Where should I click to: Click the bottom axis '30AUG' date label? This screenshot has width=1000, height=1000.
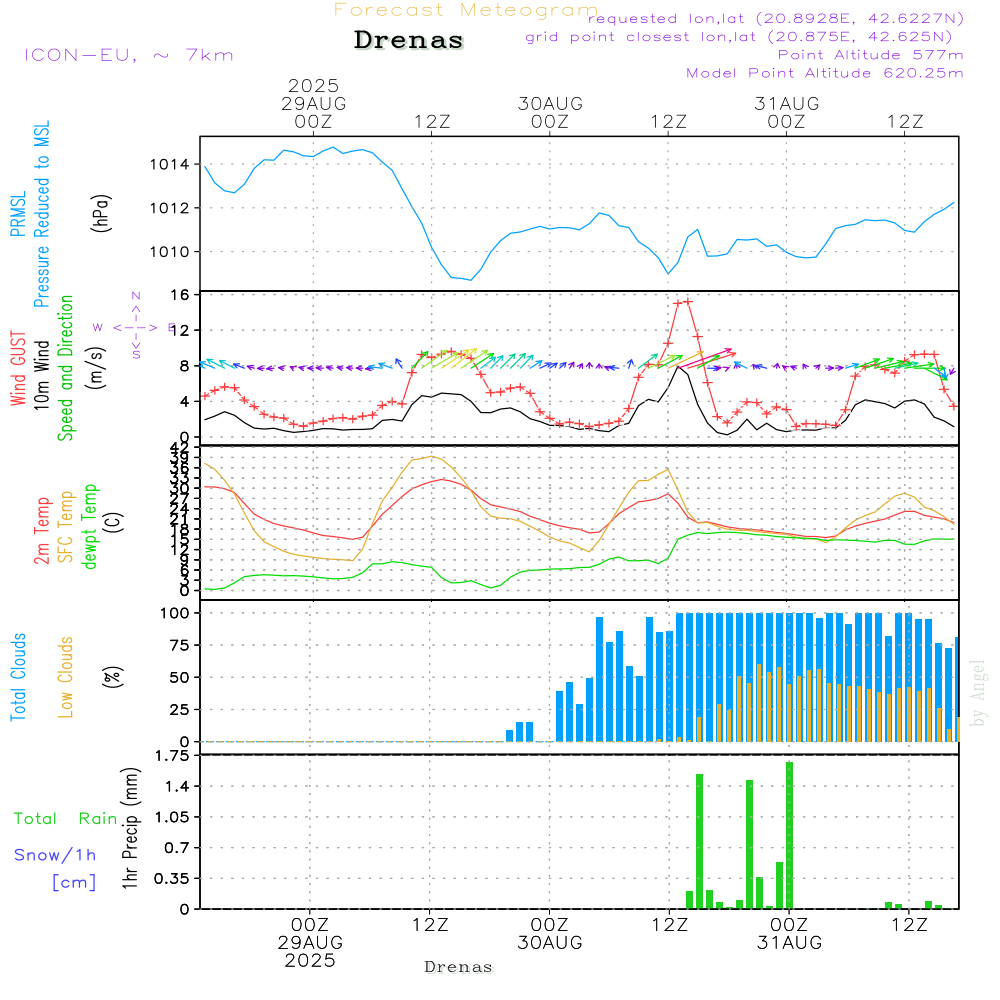click(x=549, y=943)
